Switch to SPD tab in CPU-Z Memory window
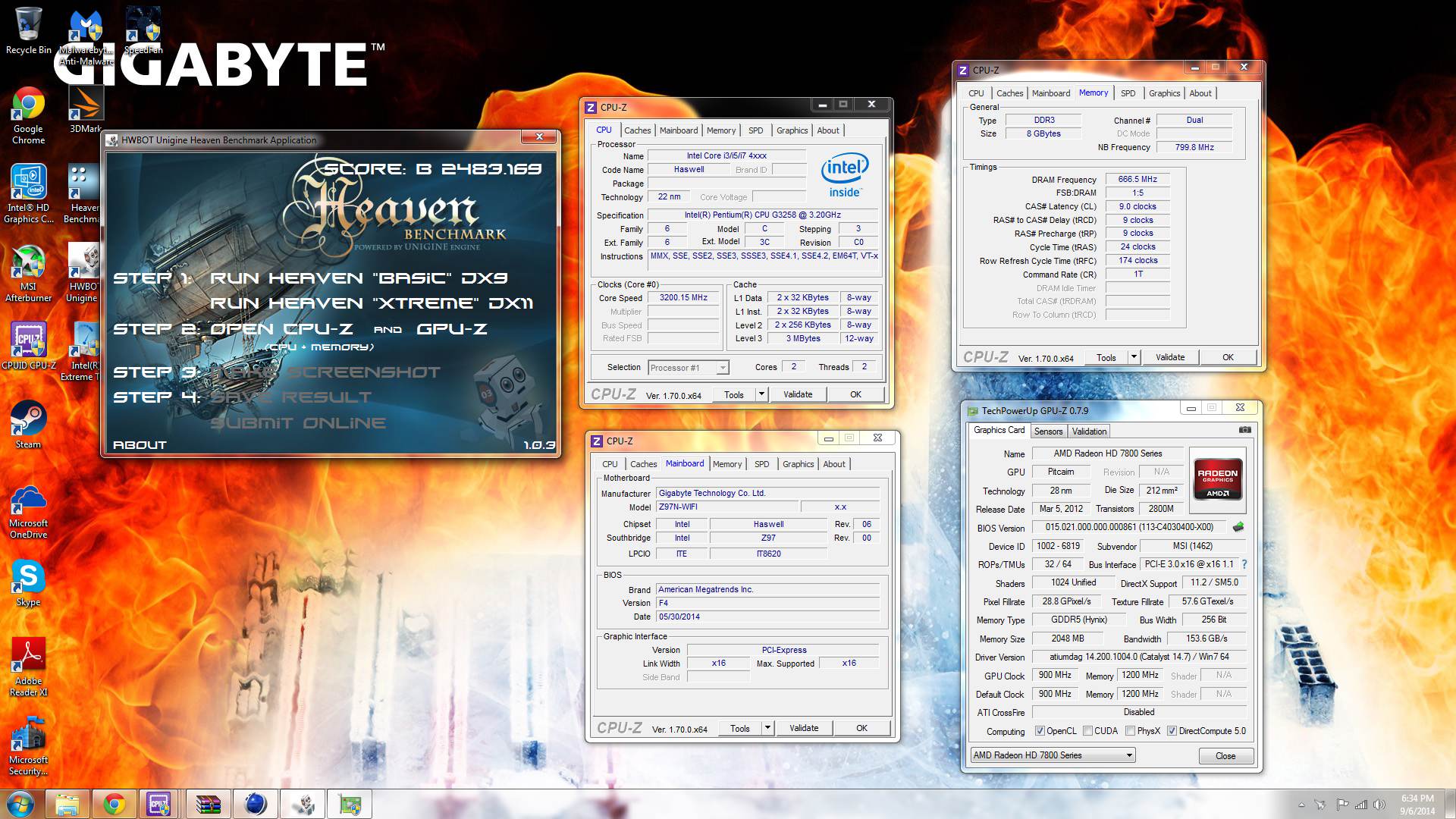 (x=1128, y=93)
